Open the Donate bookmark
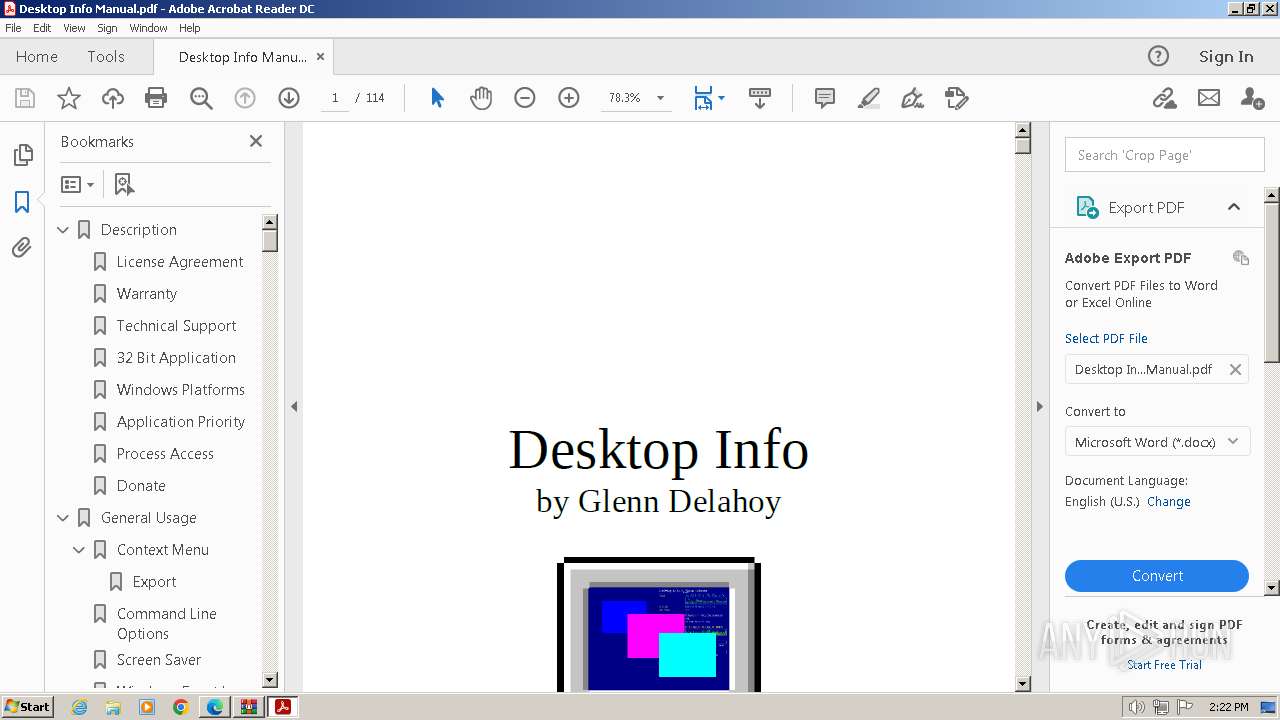1280x720 pixels. click(141, 486)
